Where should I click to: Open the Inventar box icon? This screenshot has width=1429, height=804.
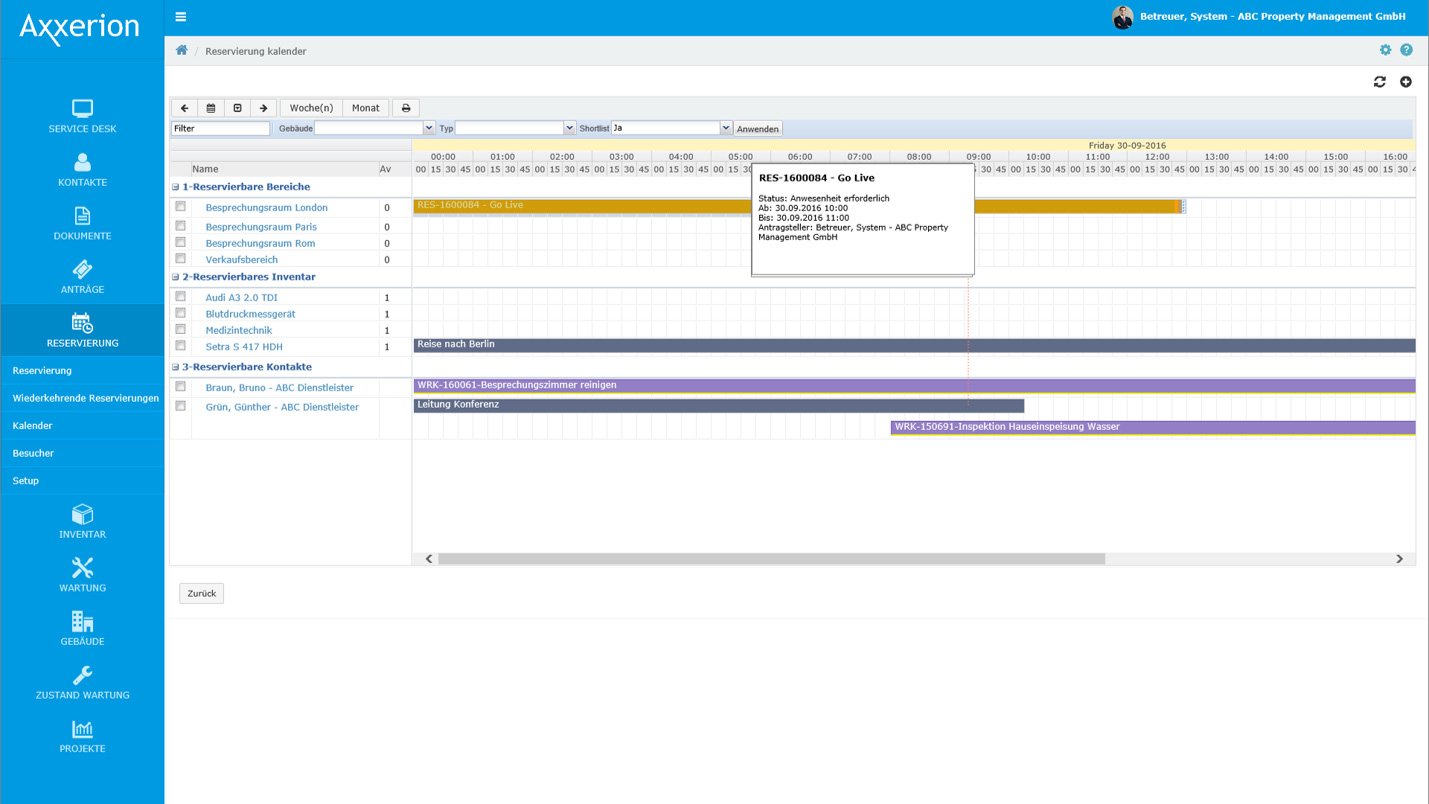(x=82, y=514)
